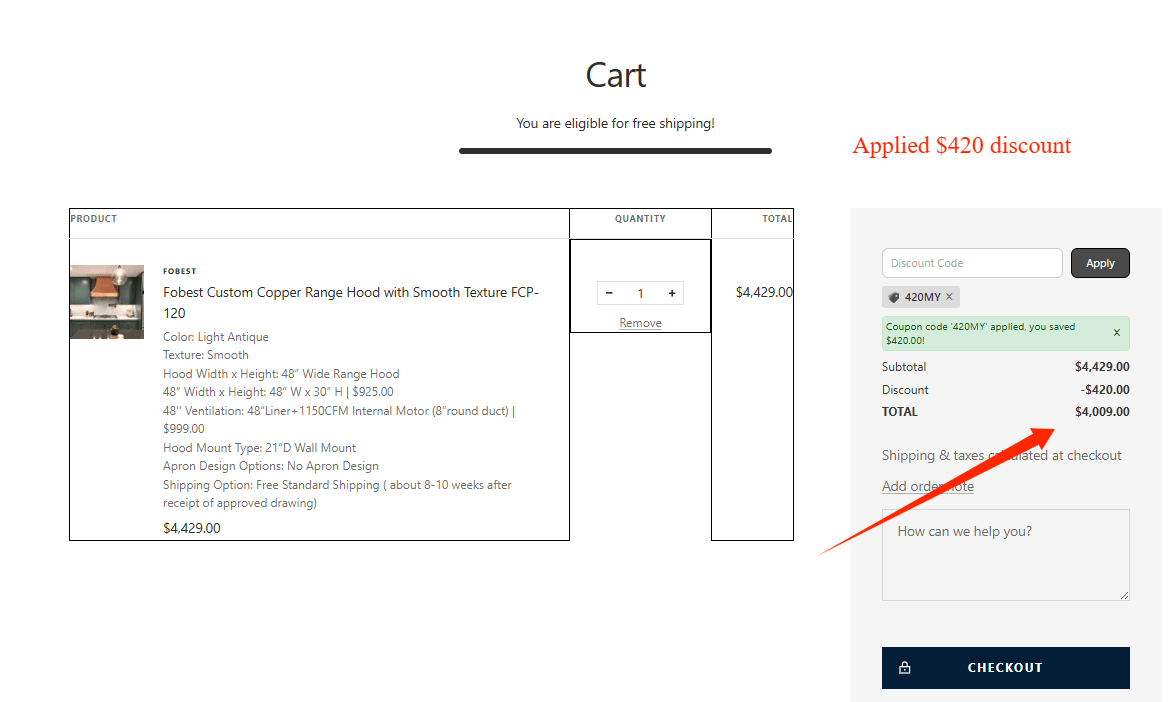Click the FOBEST brand label
The image size is (1172, 702).
(x=179, y=271)
